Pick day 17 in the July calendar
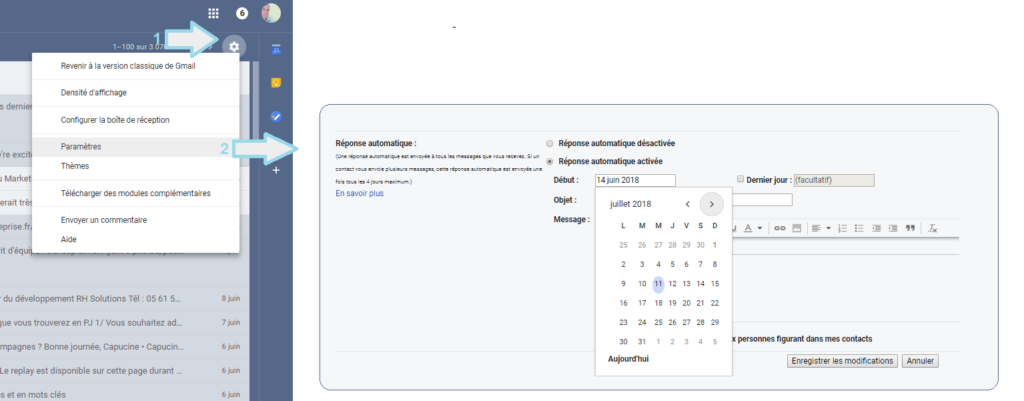Image resolution: width=1024 pixels, height=401 pixels. tap(642, 303)
